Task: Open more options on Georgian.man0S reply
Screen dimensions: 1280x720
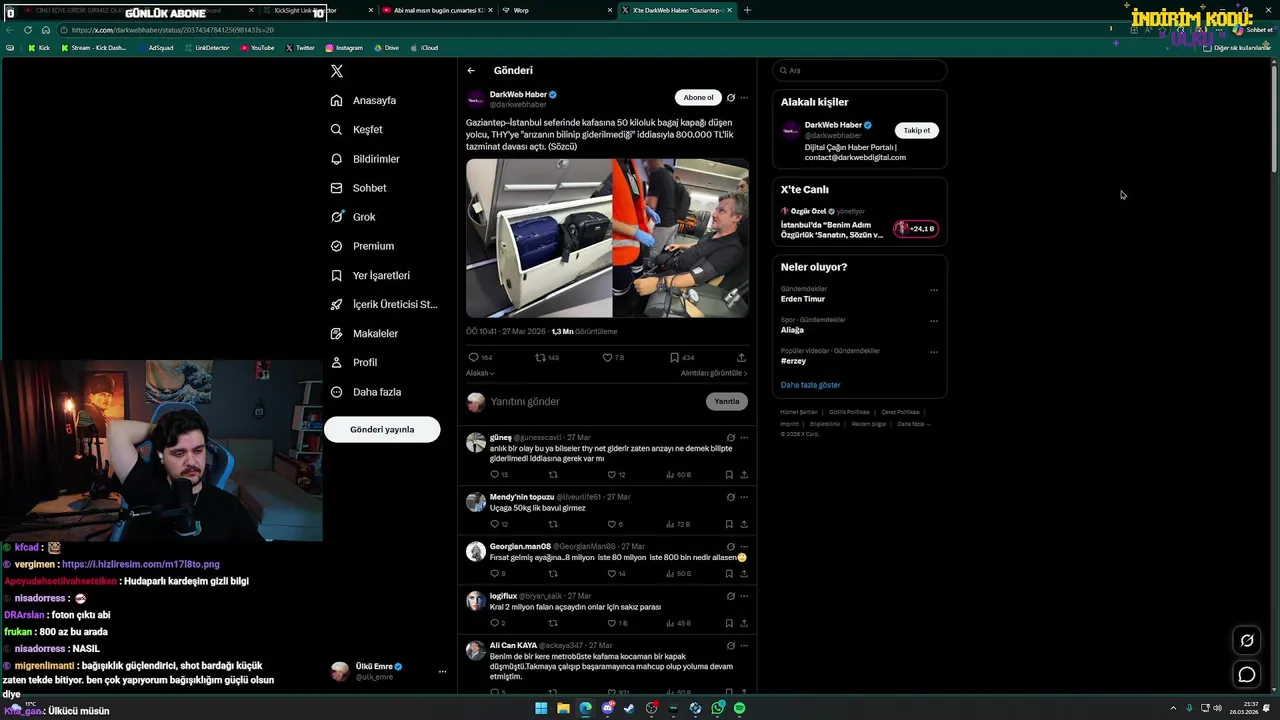Action: 743,547
